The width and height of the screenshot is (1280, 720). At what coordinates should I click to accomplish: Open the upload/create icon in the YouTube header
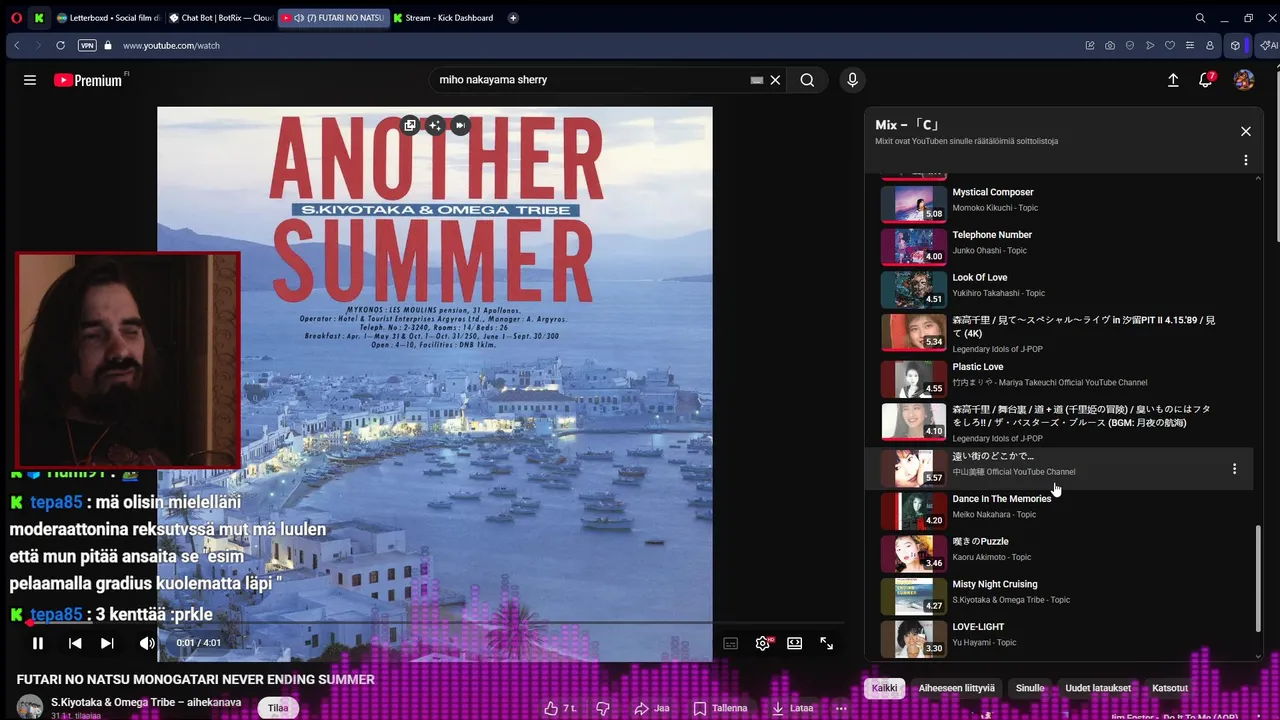coord(1173,80)
